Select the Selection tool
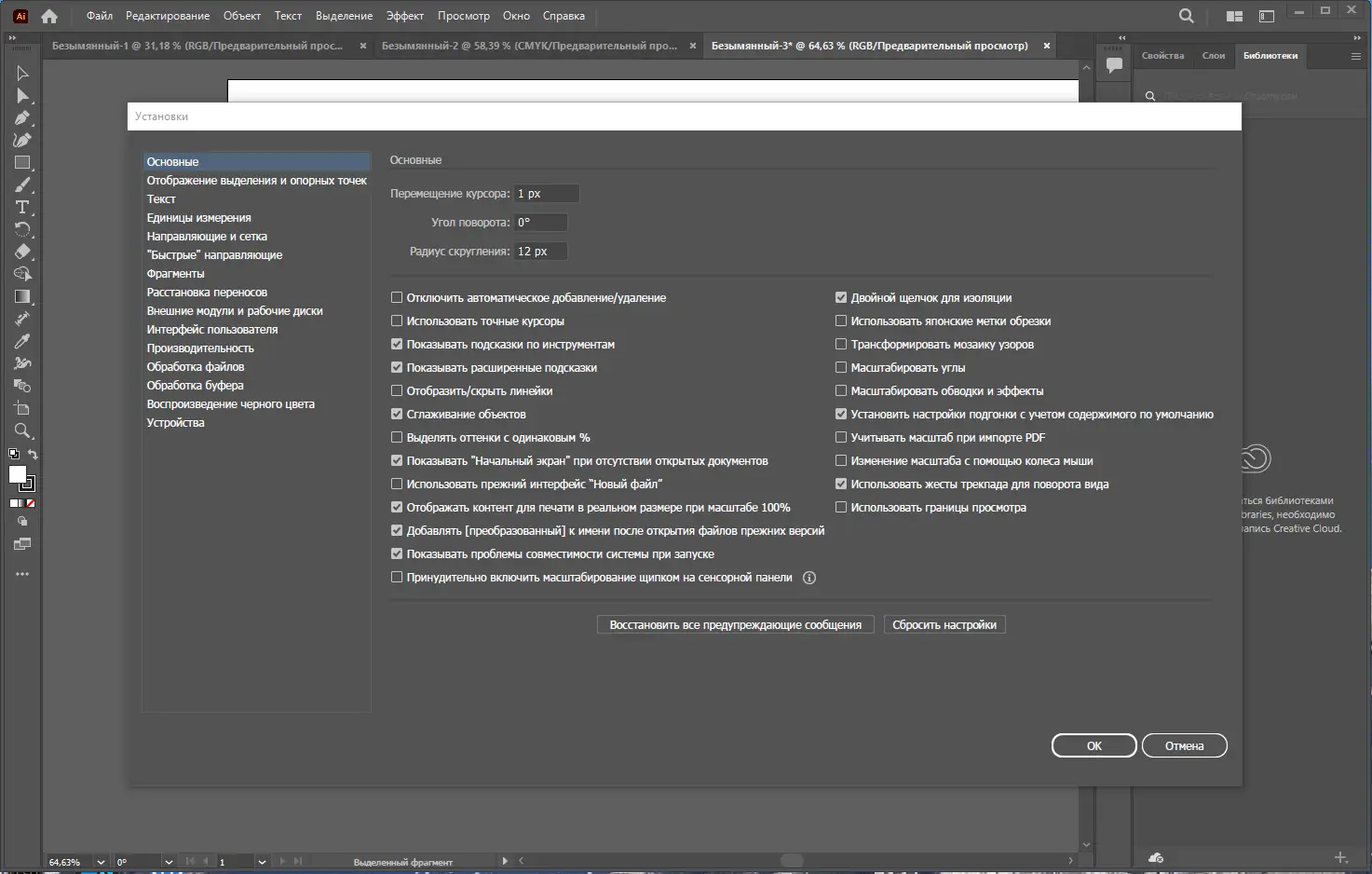 [x=22, y=73]
